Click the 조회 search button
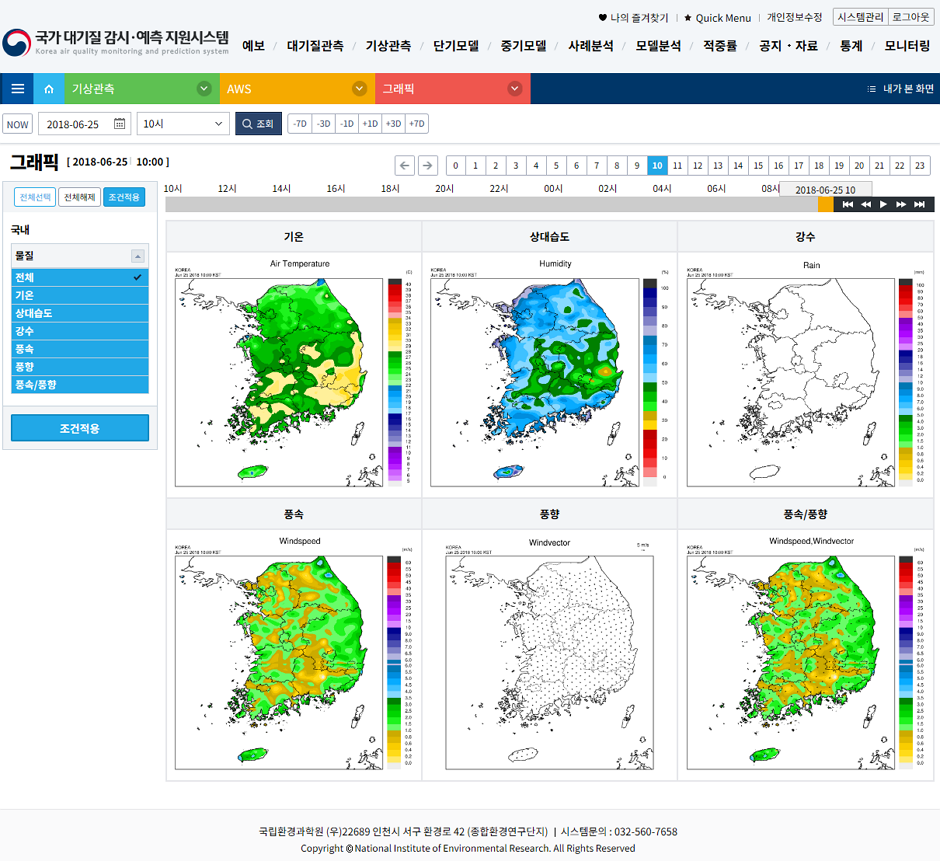 [258, 124]
